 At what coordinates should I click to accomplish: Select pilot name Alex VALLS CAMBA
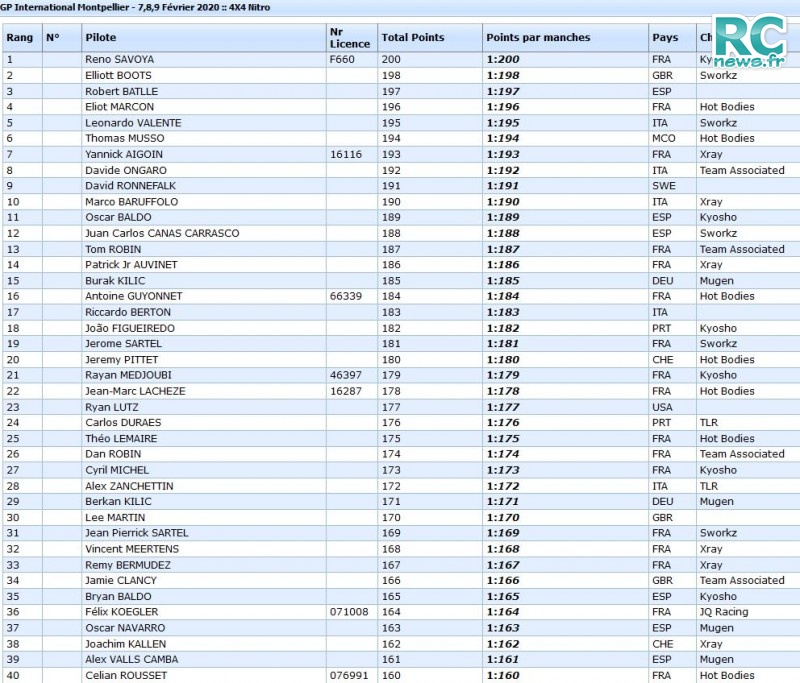tap(132, 660)
